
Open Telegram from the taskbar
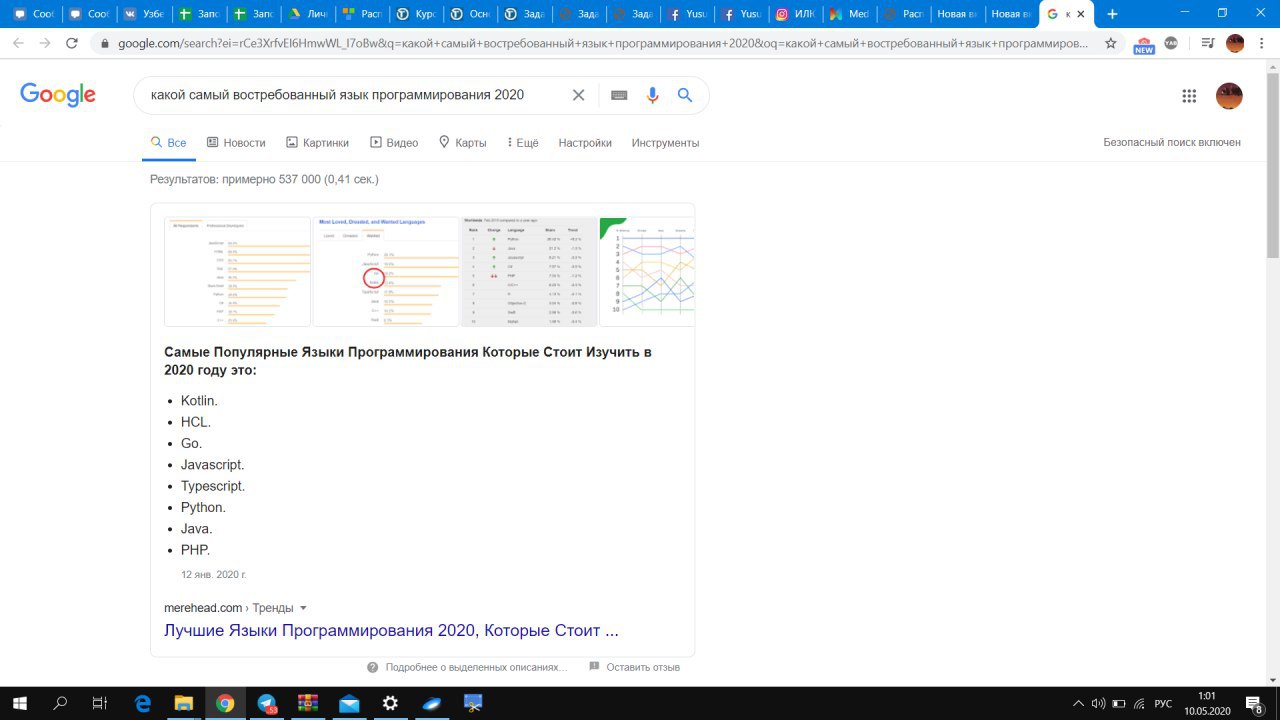click(x=267, y=703)
